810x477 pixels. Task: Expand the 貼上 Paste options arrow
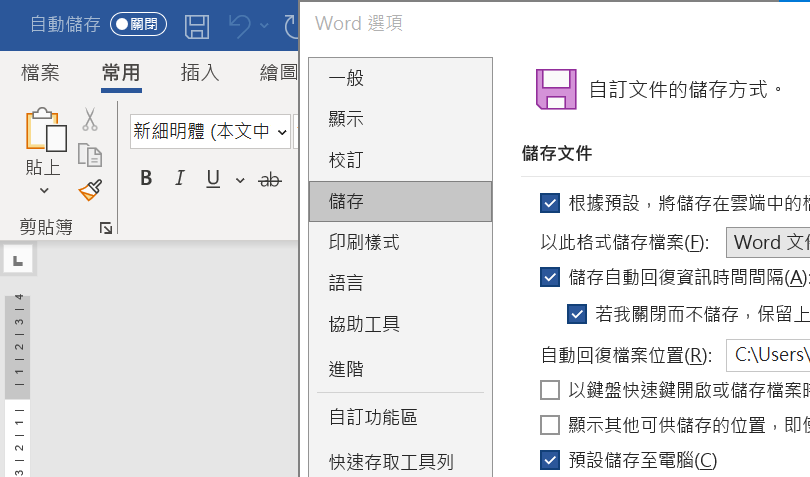(44, 190)
